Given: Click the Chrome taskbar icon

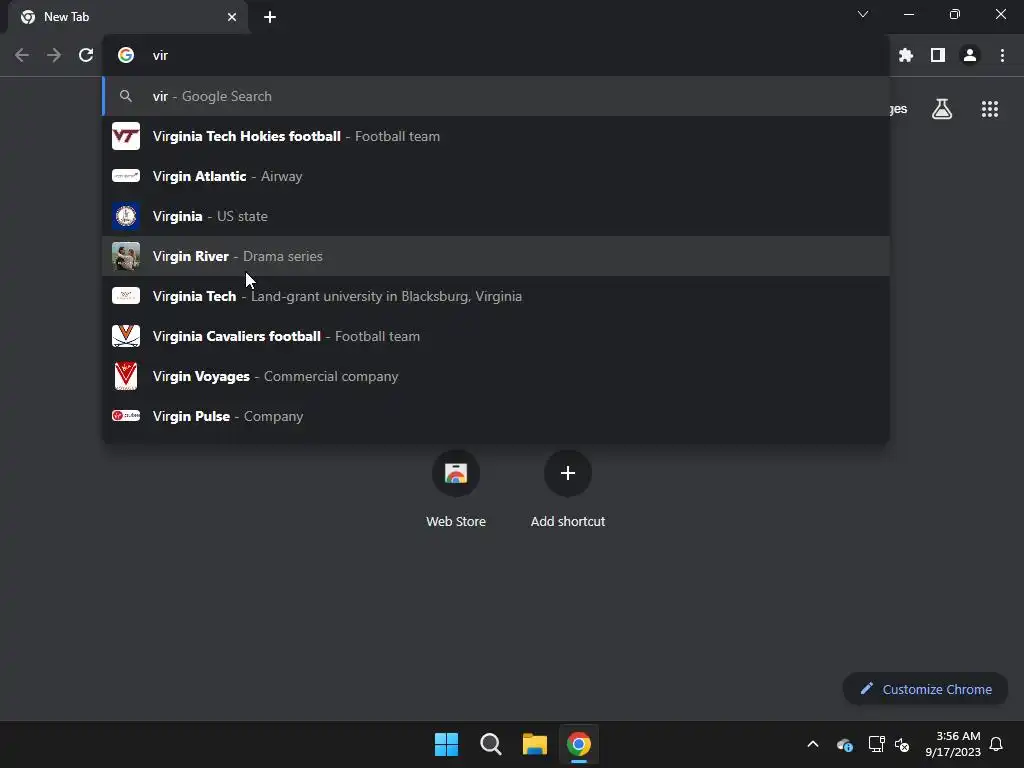Looking at the screenshot, I should pos(579,744).
